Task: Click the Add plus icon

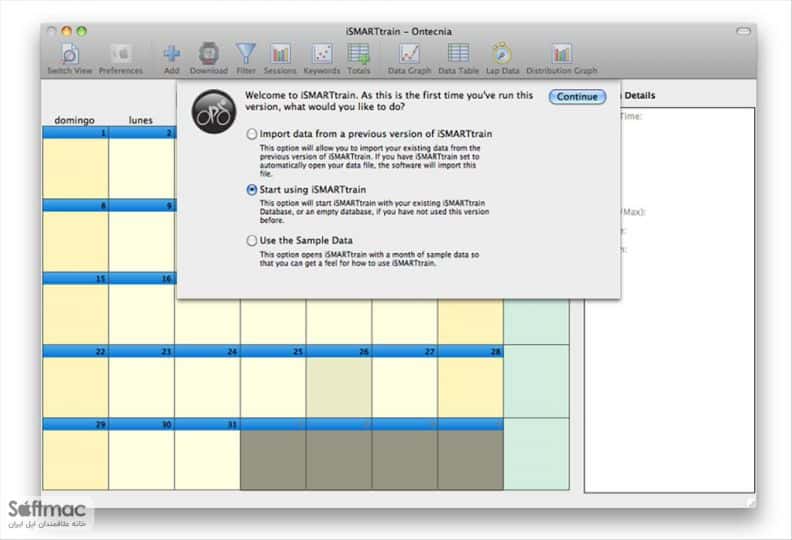Action: pos(172,54)
